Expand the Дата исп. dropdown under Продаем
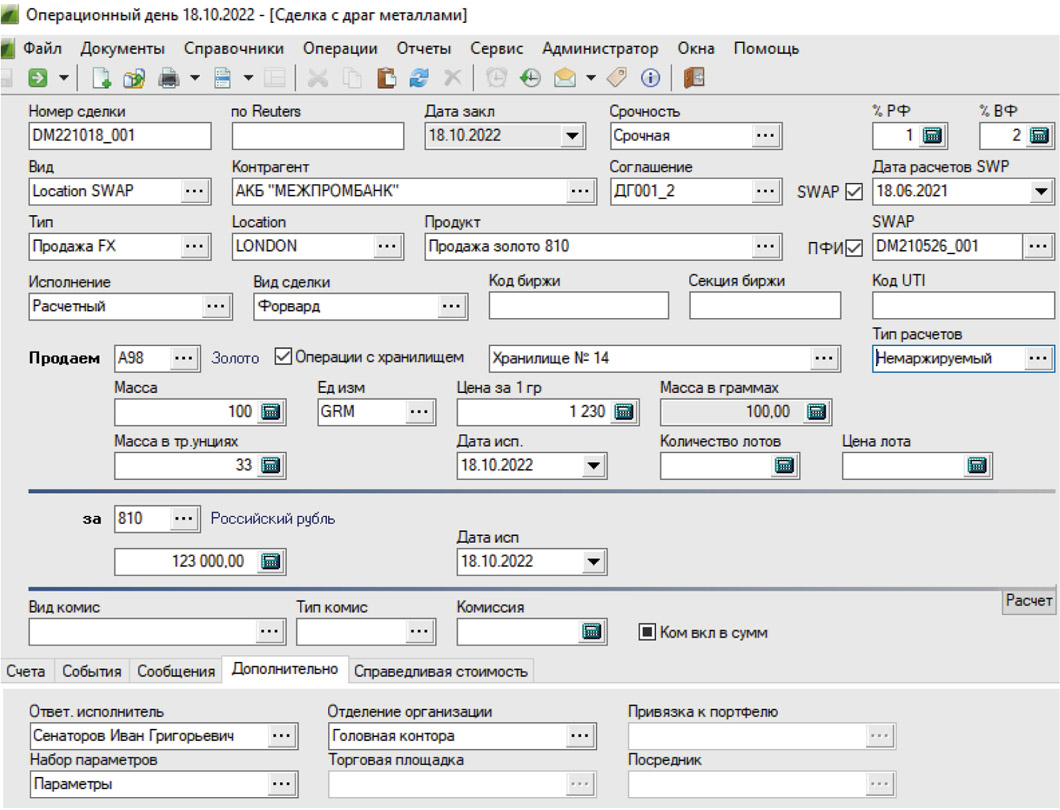This screenshot has height=810, width=1060. [x=594, y=466]
